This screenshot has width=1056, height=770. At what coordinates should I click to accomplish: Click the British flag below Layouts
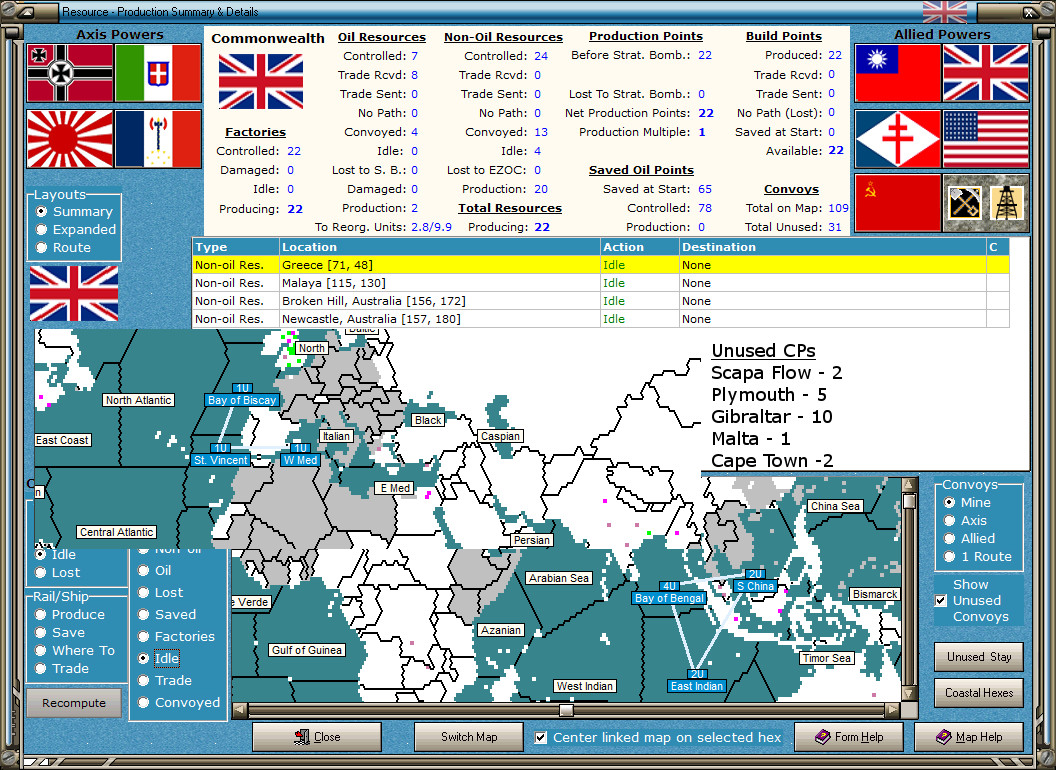pos(74,293)
